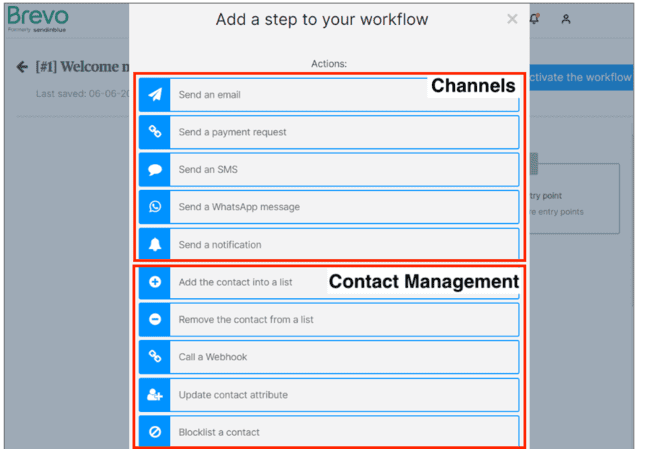Click the payment request link icon
This screenshot has width=650, height=449.
click(155, 132)
